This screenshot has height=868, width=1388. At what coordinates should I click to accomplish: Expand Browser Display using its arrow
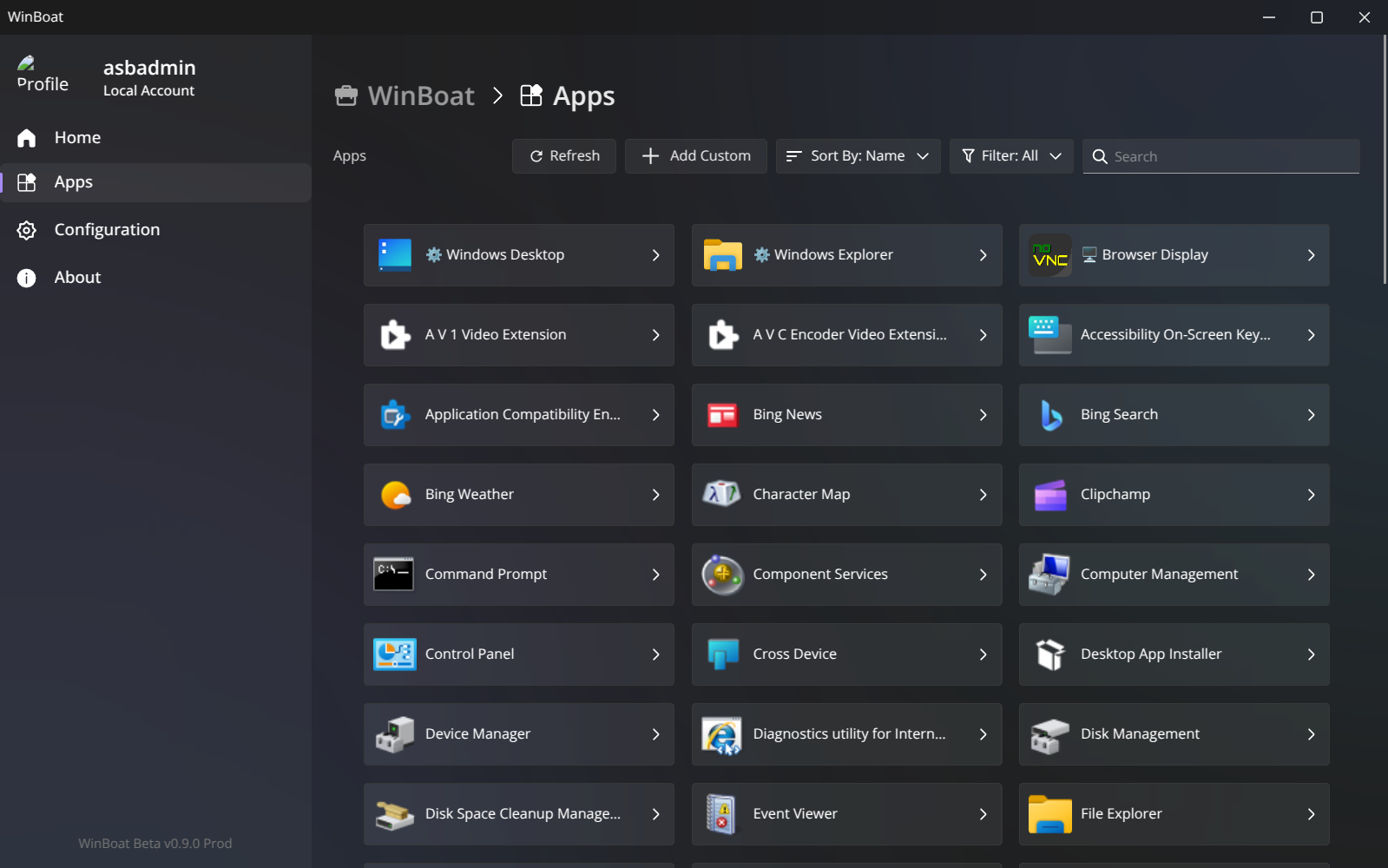coord(1311,255)
